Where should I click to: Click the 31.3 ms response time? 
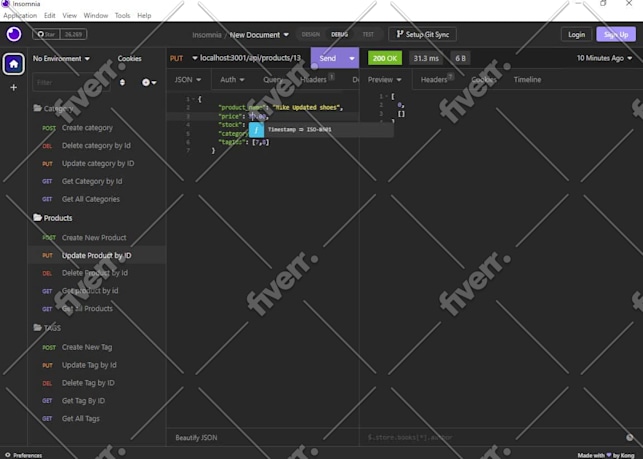click(x=426, y=58)
